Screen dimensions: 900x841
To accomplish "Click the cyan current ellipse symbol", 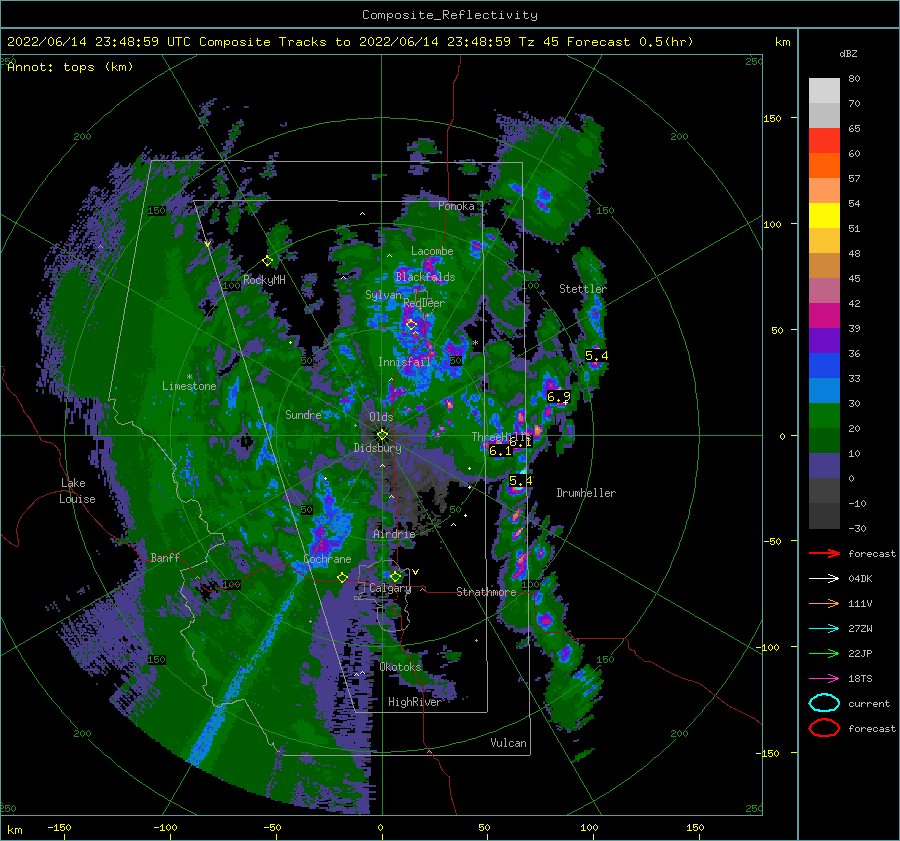I will click(824, 703).
